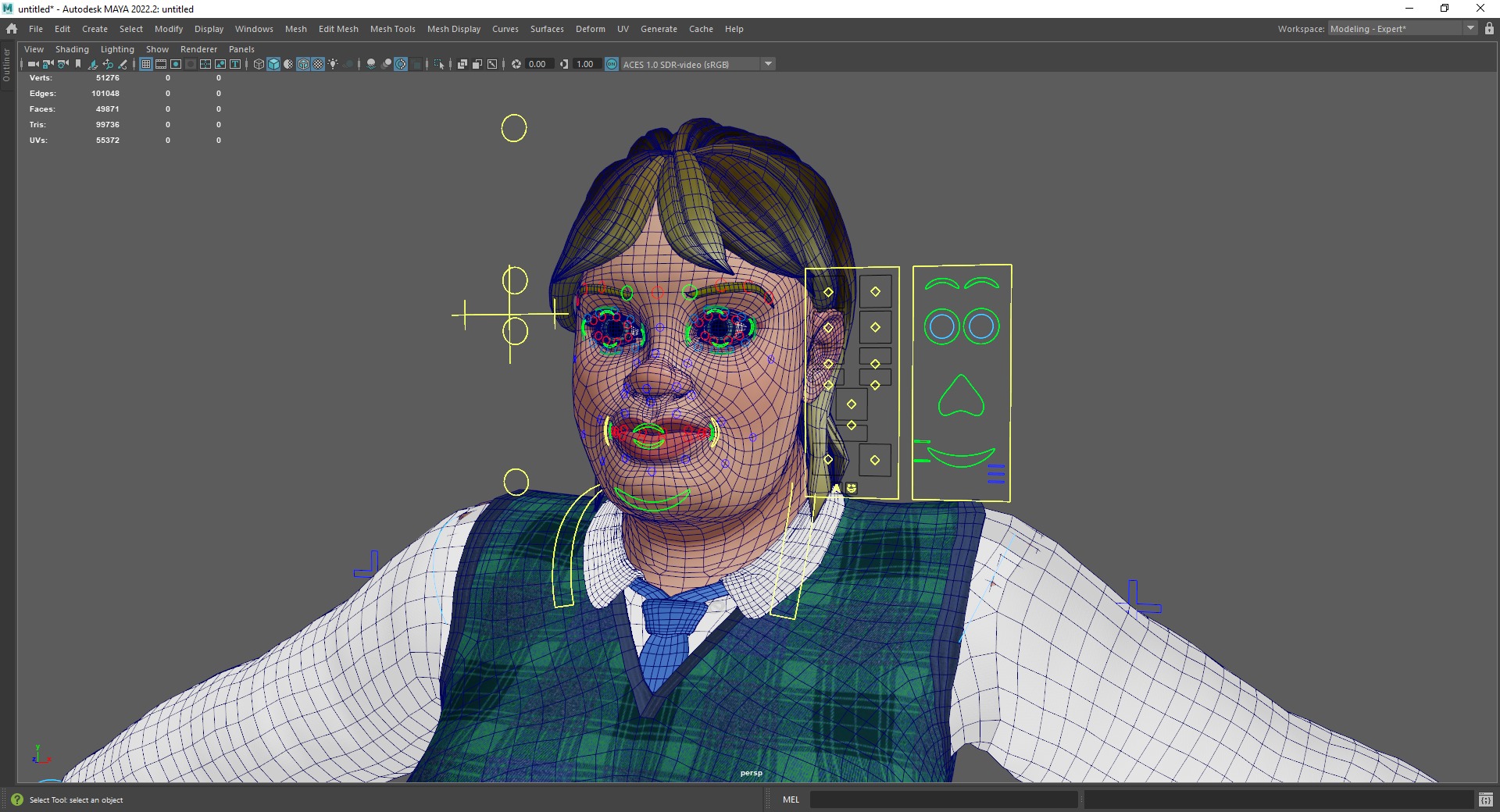Click the Home icon in menu bar
The width and height of the screenshot is (1500, 812).
(x=12, y=29)
